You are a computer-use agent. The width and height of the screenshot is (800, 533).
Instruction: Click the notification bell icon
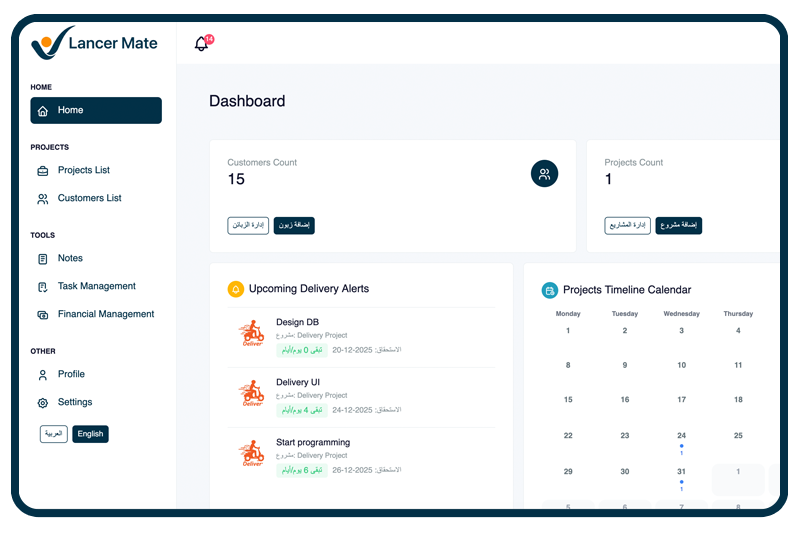click(x=201, y=44)
